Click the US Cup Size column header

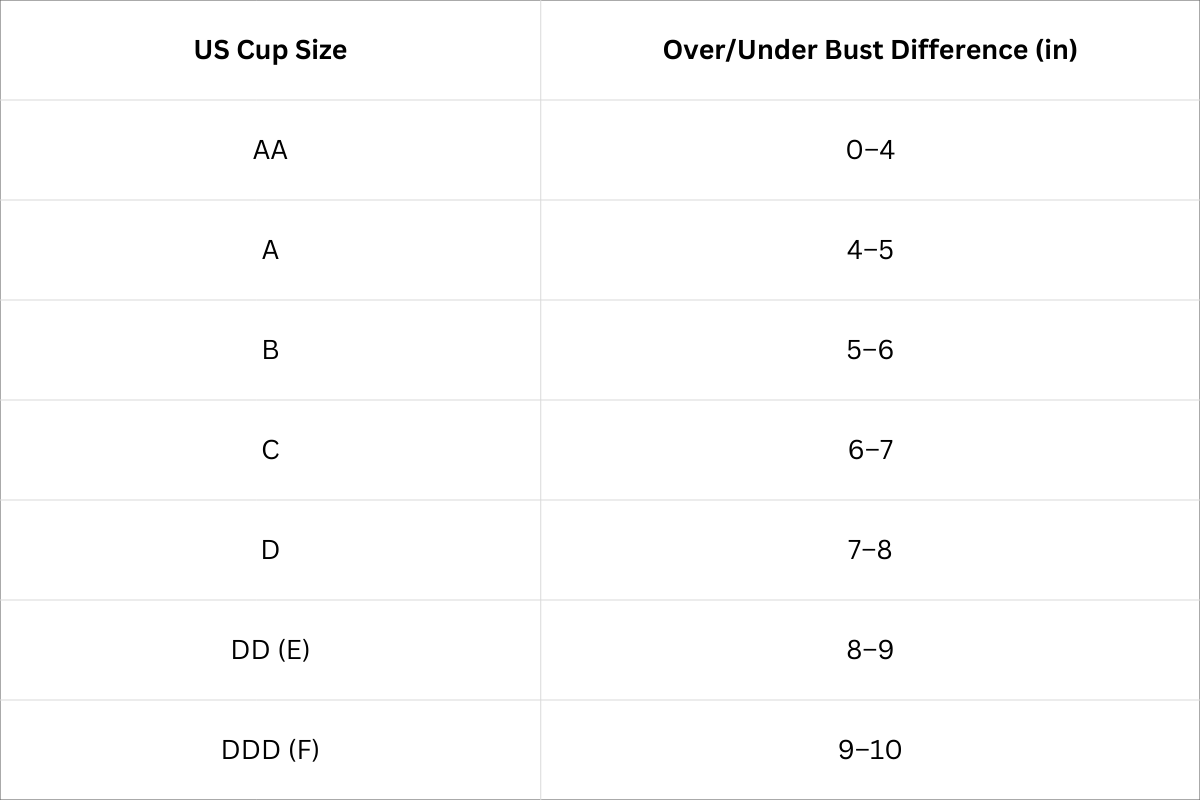click(270, 50)
